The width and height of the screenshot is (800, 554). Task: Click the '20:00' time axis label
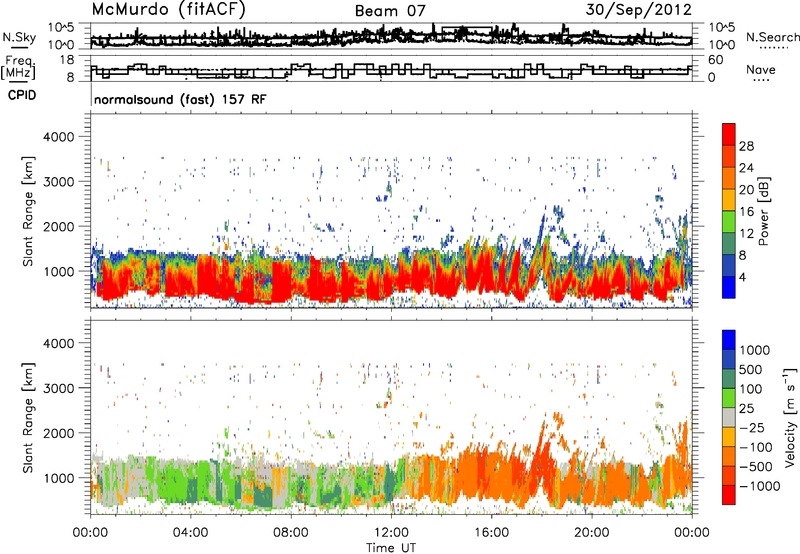tap(591, 533)
